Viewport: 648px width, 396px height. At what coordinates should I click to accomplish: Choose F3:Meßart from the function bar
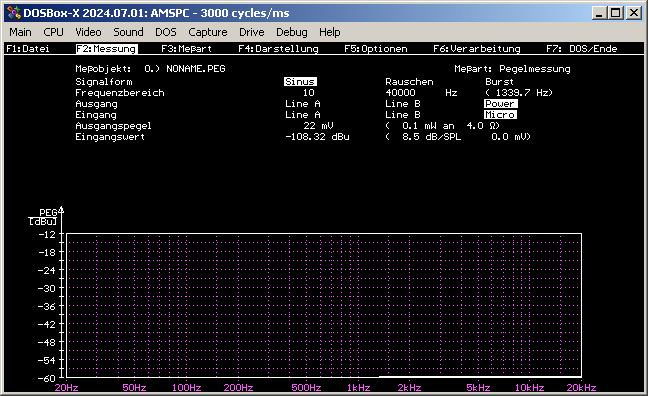pos(186,49)
